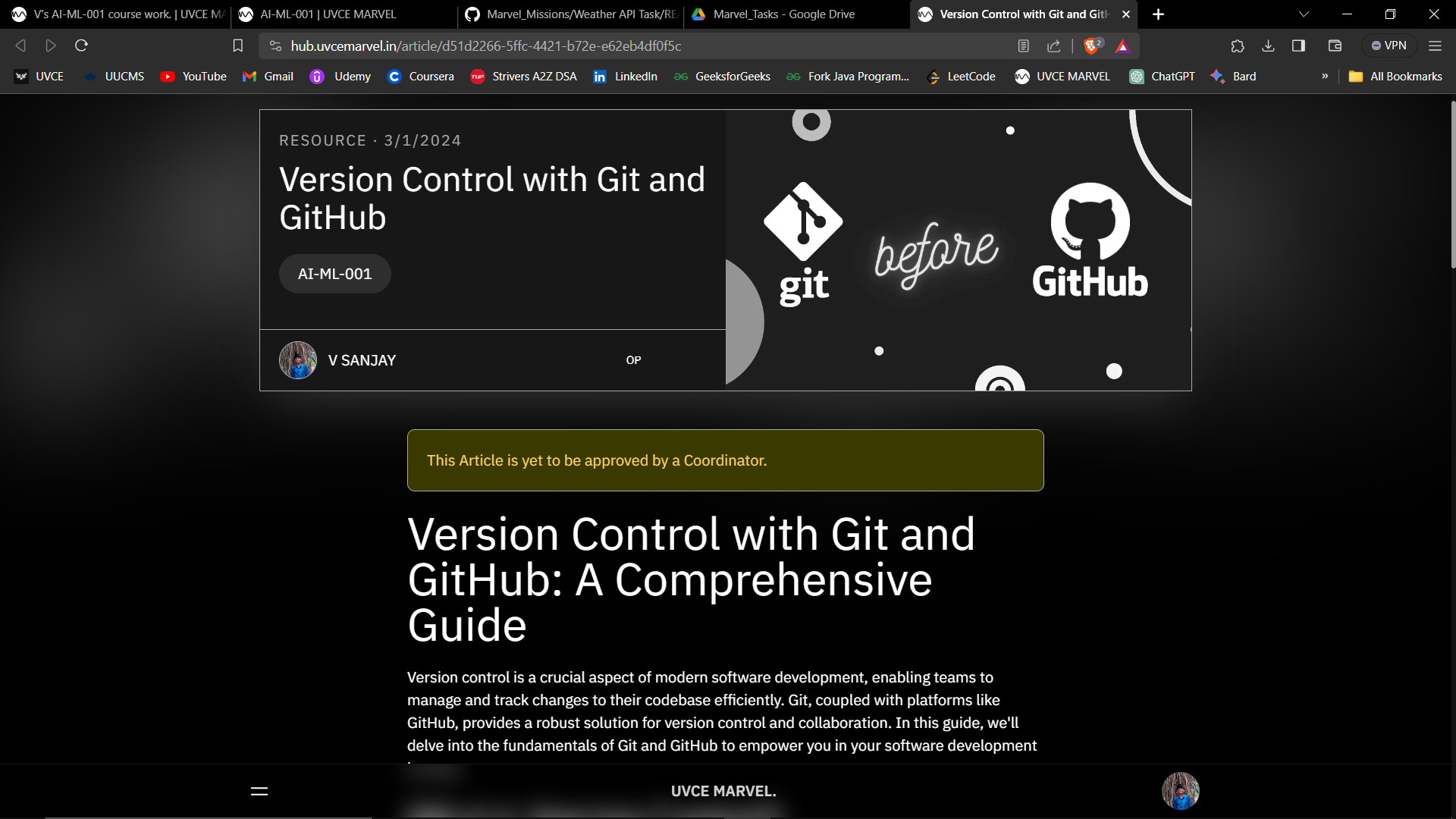Open the hamburger menu in bottom bar
This screenshot has height=819, width=1456.
click(259, 791)
